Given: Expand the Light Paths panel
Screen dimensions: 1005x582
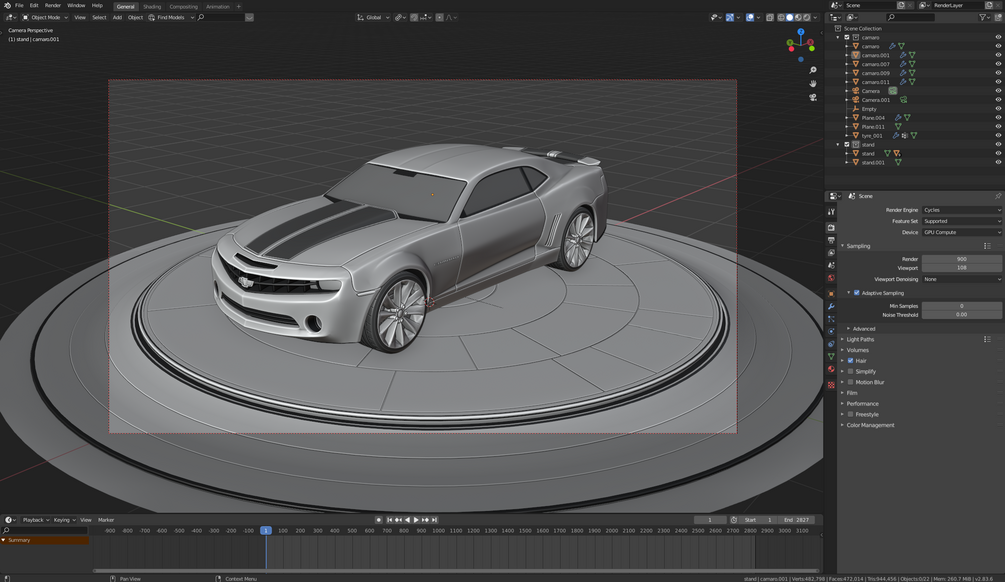Looking at the screenshot, I should tap(860, 339).
